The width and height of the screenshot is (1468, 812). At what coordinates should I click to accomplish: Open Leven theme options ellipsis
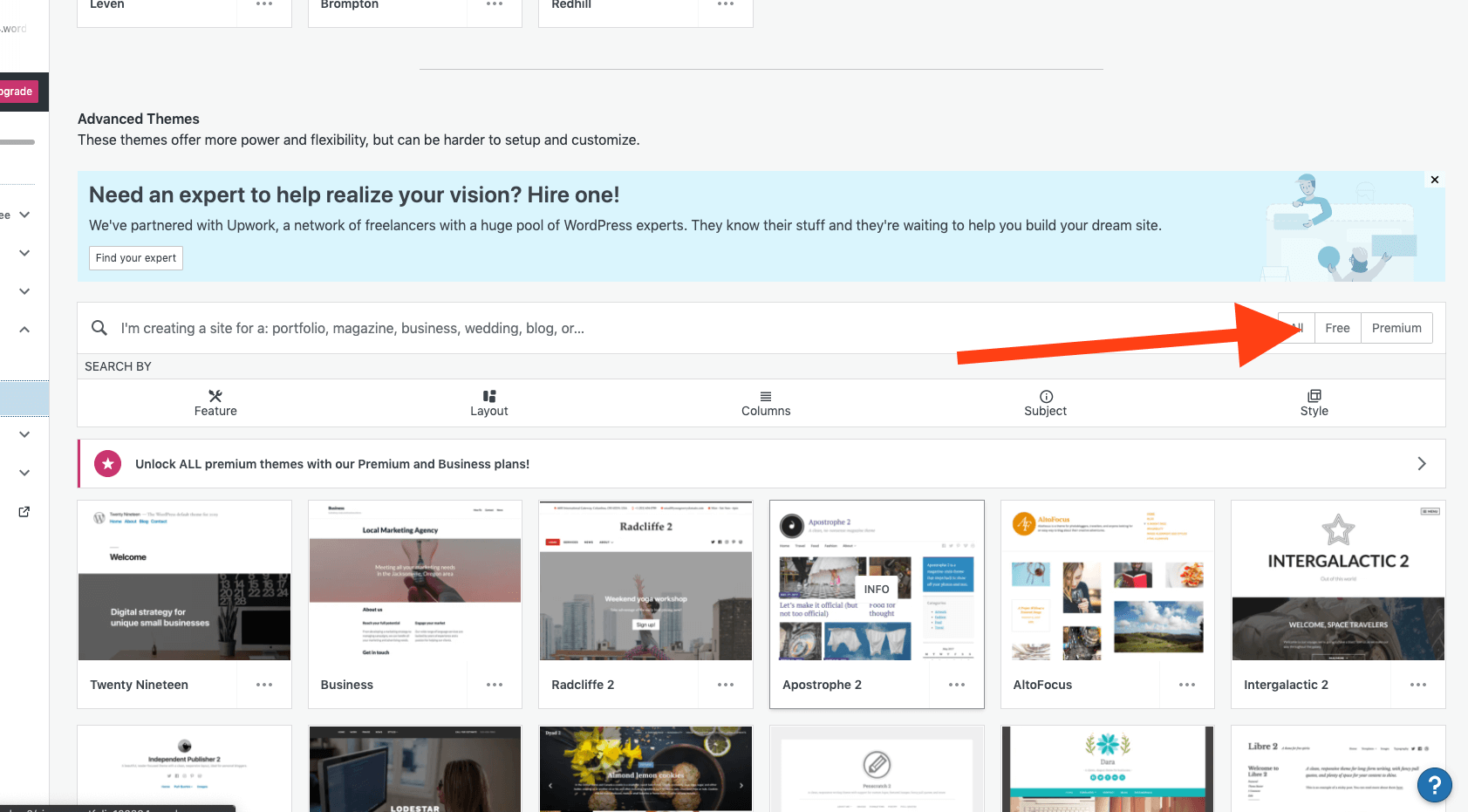[264, 4]
